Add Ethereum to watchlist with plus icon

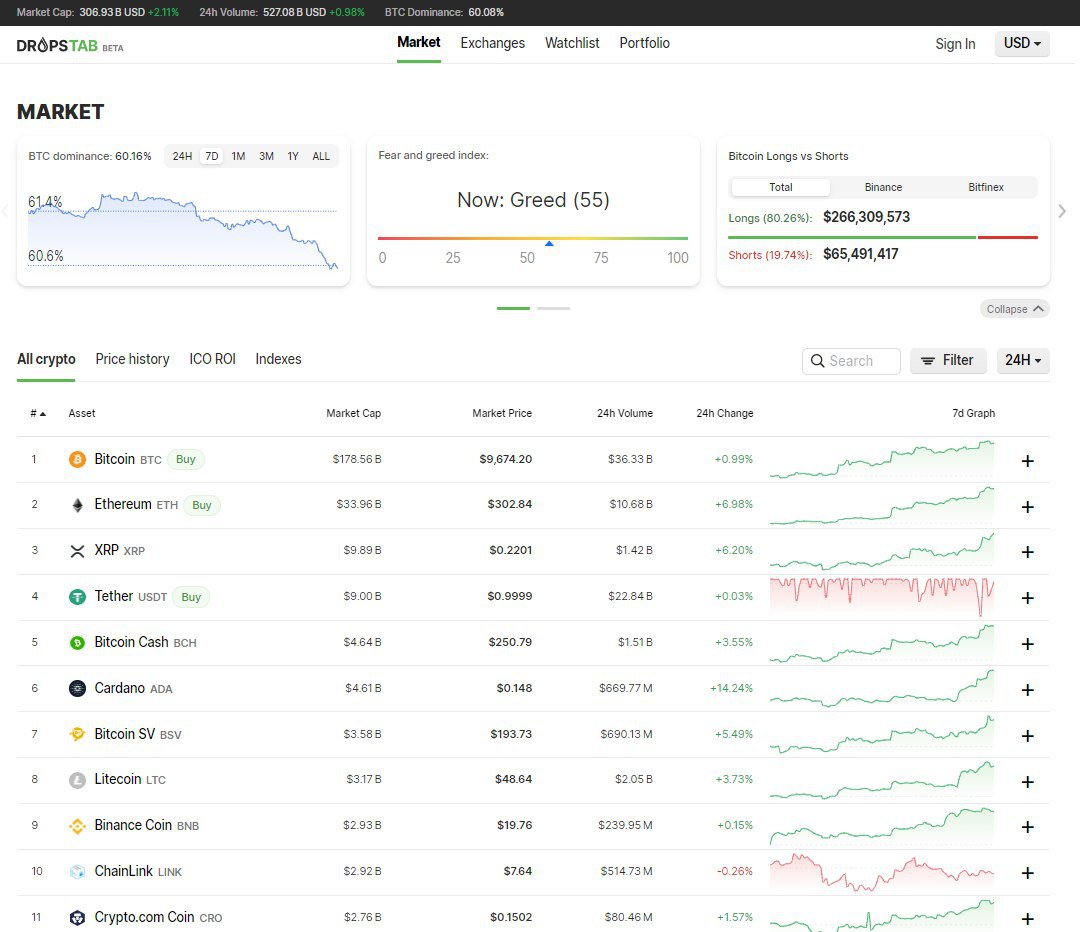tap(1028, 507)
